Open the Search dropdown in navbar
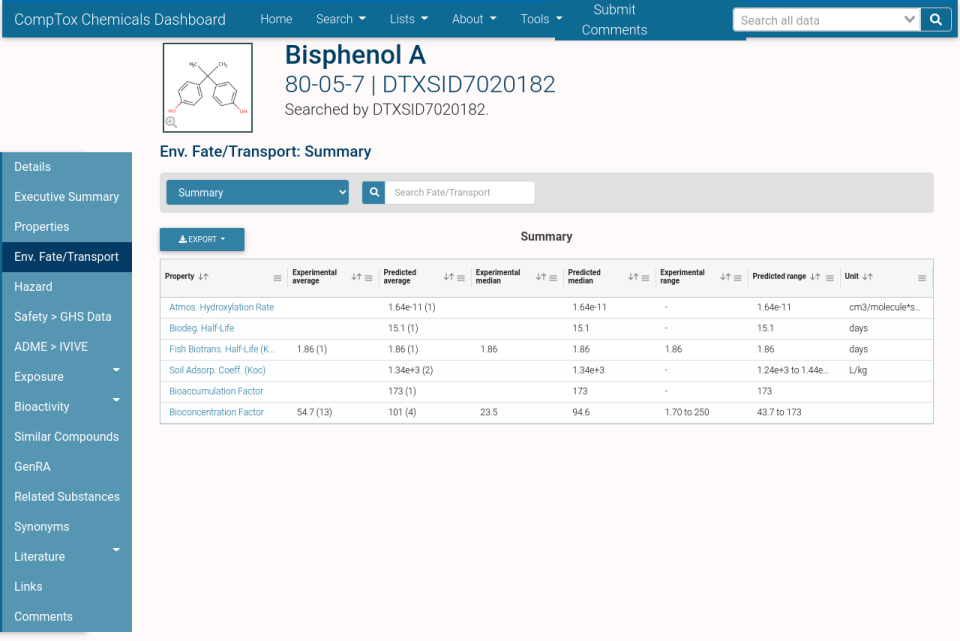Viewport: 960px width, 641px height. tap(340, 19)
